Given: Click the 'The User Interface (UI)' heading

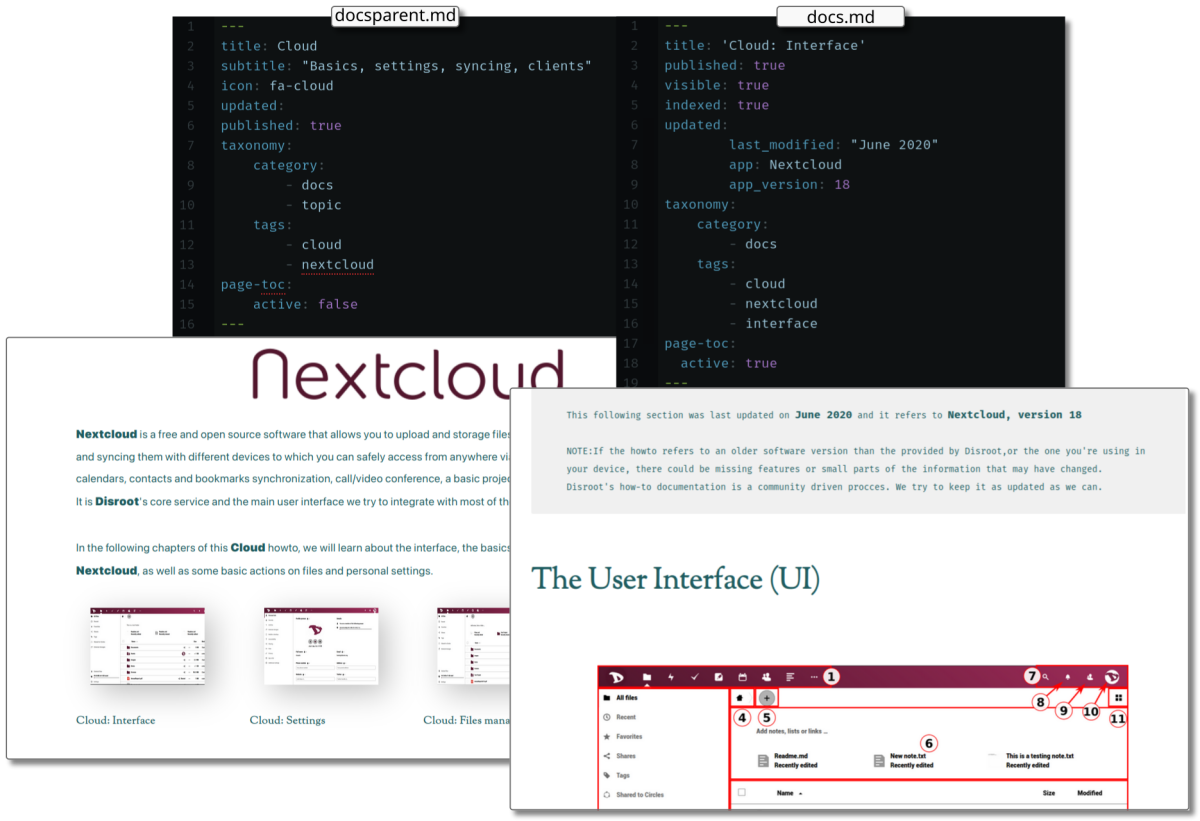Looking at the screenshot, I should 675,580.
